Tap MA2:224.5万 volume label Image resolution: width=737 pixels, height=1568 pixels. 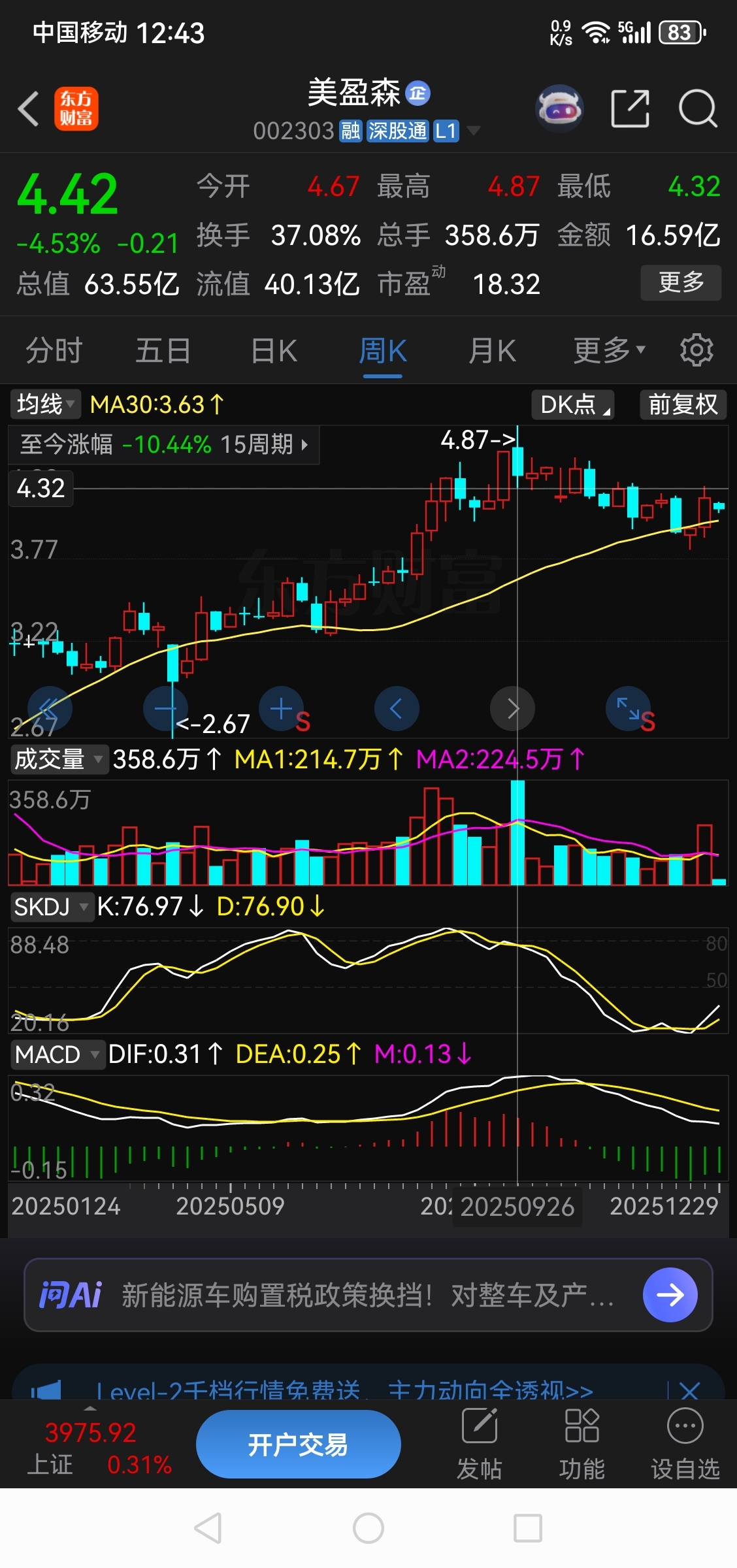tap(500, 759)
